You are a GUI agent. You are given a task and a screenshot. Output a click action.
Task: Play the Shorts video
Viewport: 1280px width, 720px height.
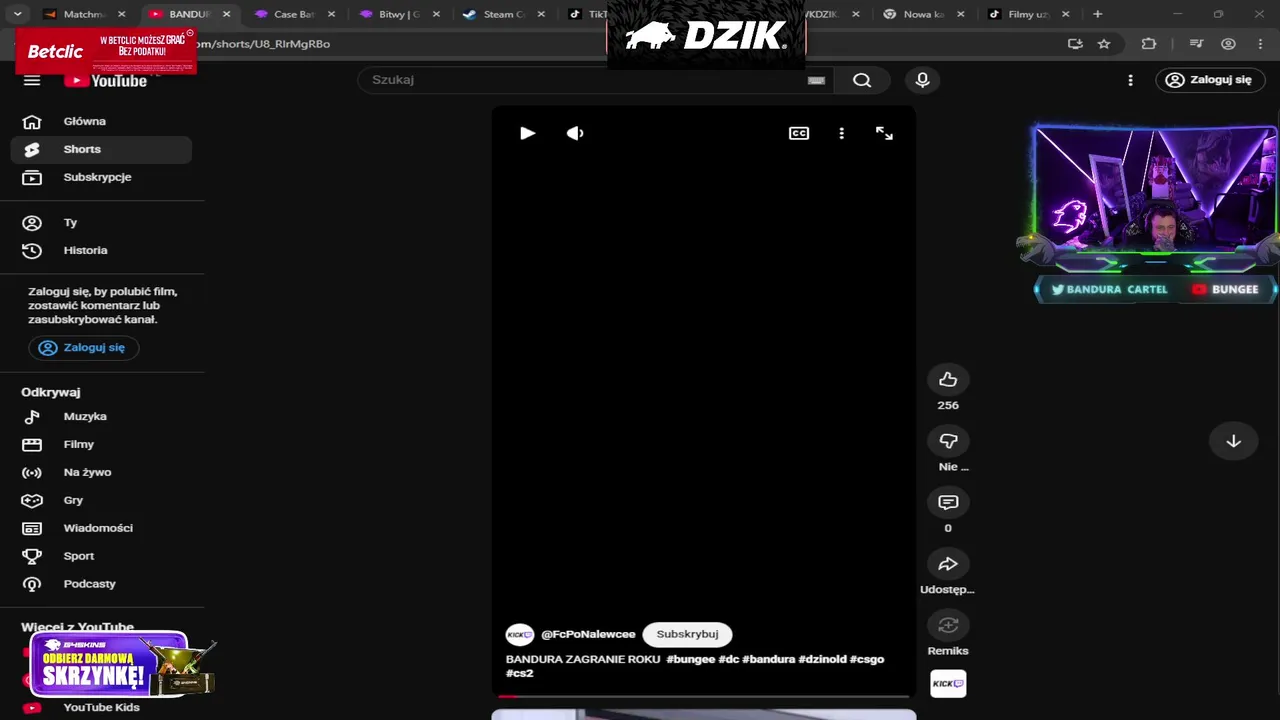[527, 133]
